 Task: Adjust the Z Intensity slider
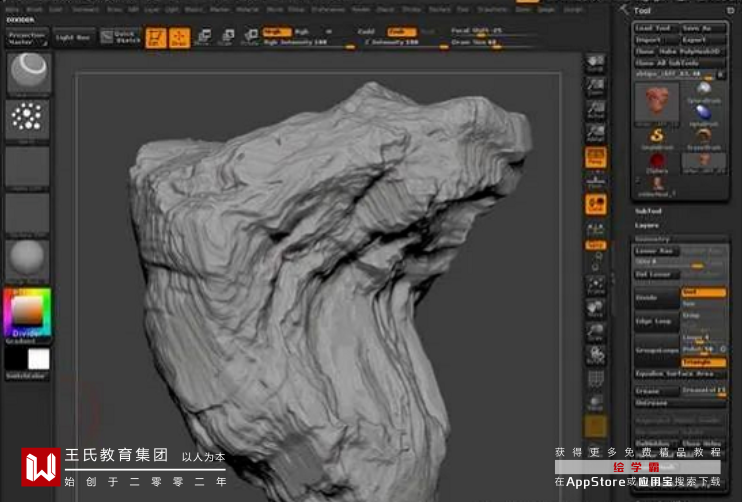[x=406, y=43]
